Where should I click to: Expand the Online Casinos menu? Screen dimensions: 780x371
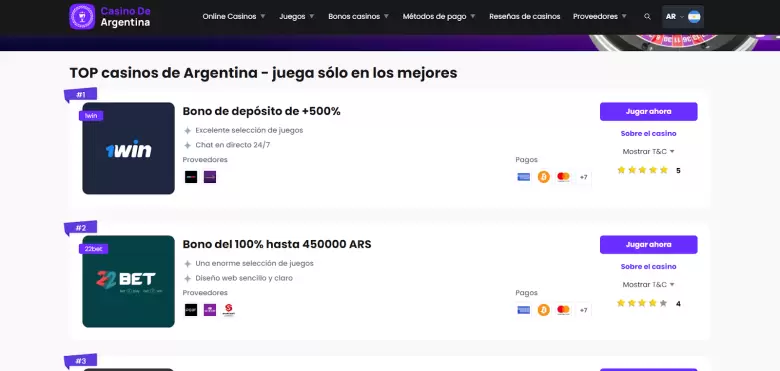[234, 16]
